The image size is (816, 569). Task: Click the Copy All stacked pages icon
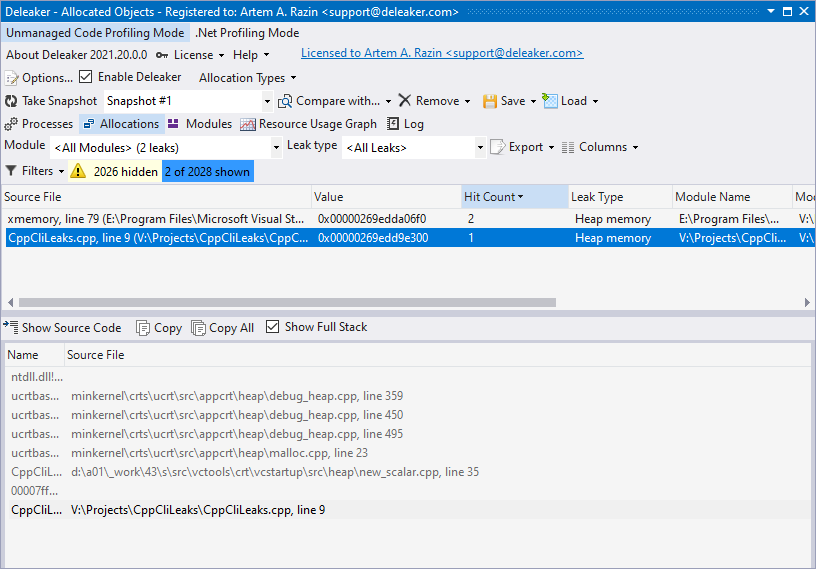(198, 328)
